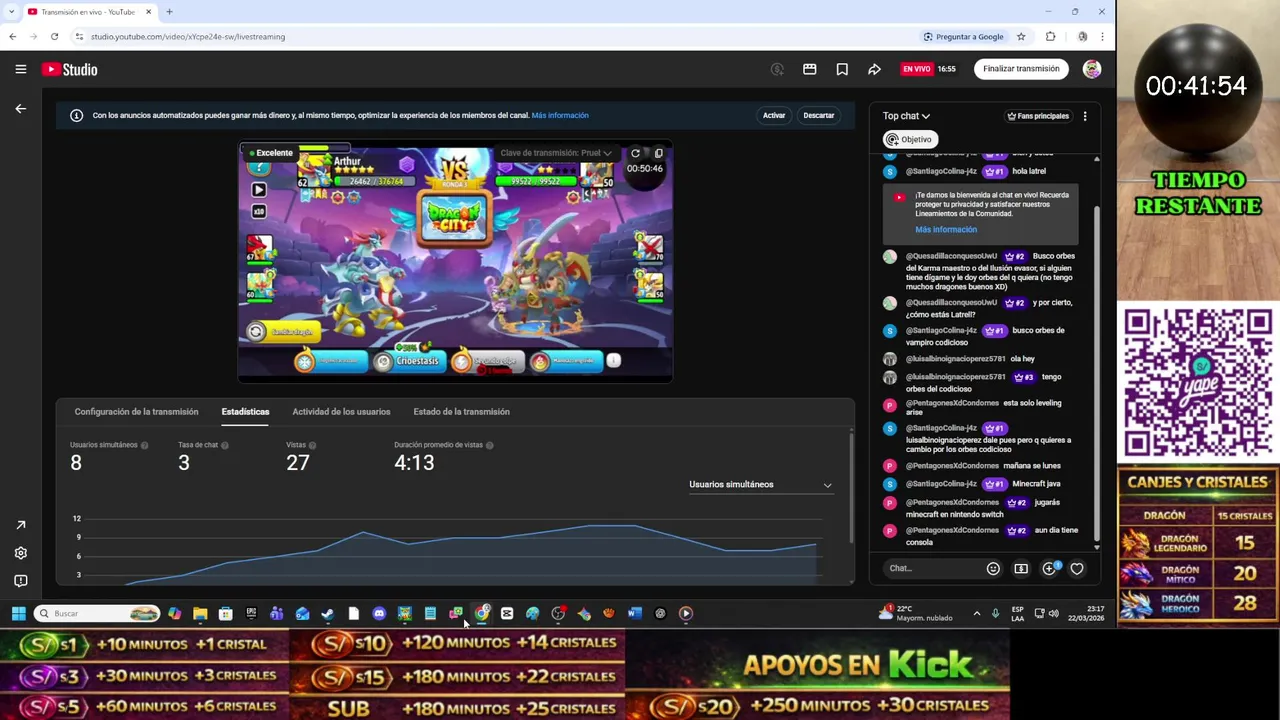Screen dimensions: 1280x720
Task: Click the live stream preview video
Action: click(x=455, y=260)
